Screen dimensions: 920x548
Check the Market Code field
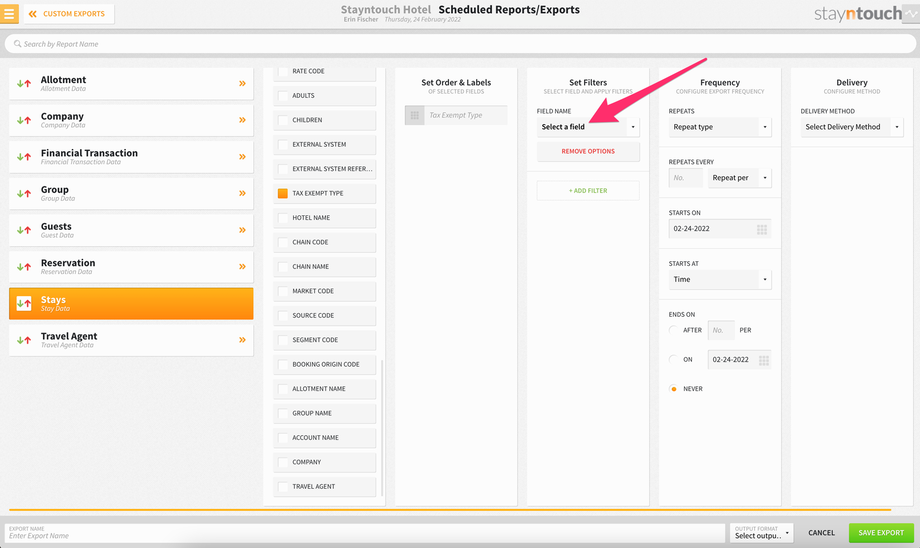[283, 291]
